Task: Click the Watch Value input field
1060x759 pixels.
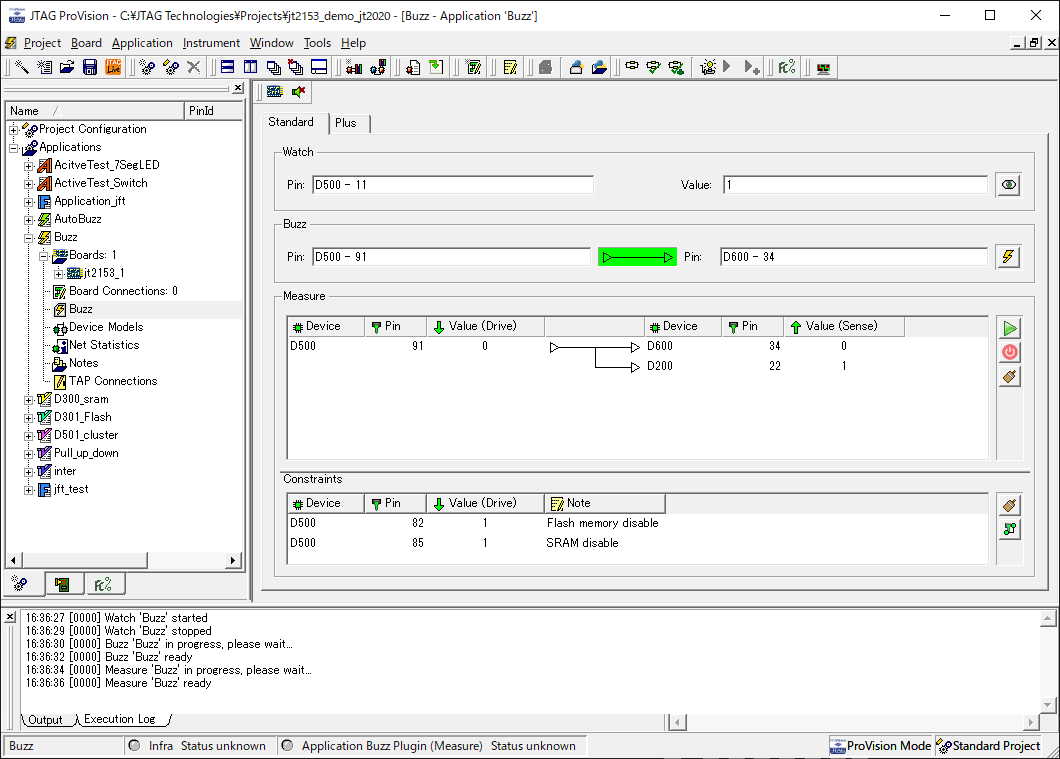Action: (855, 185)
